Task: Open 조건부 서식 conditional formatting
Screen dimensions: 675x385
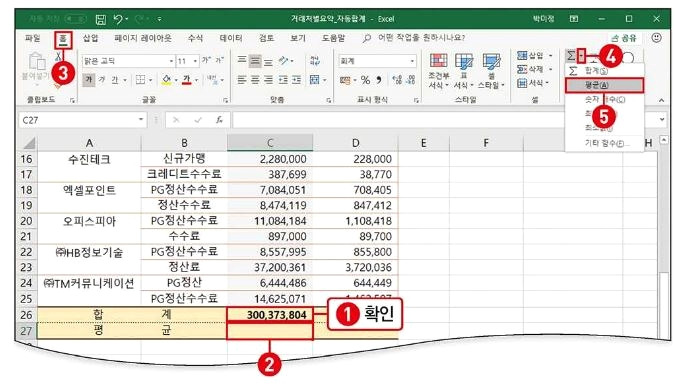Action: [x=438, y=71]
